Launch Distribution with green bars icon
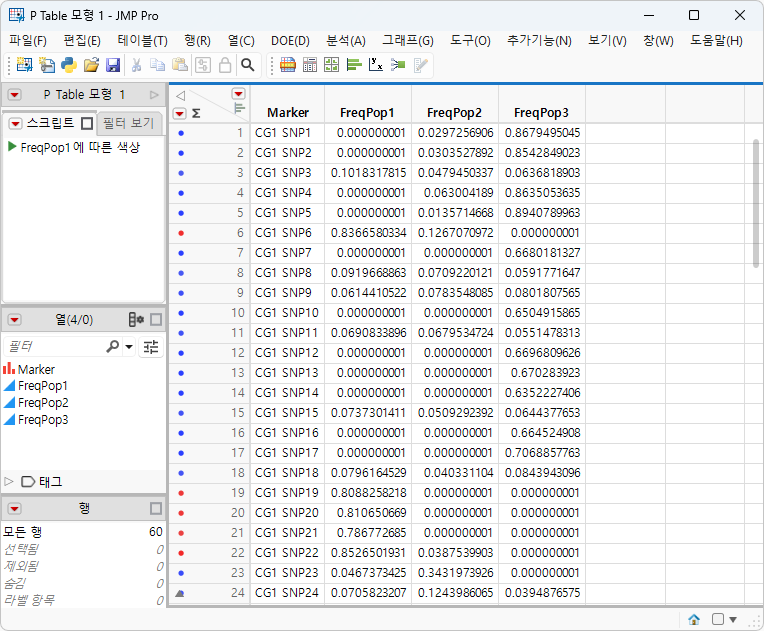Screen dimensions: 764x631 [x=354, y=65]
